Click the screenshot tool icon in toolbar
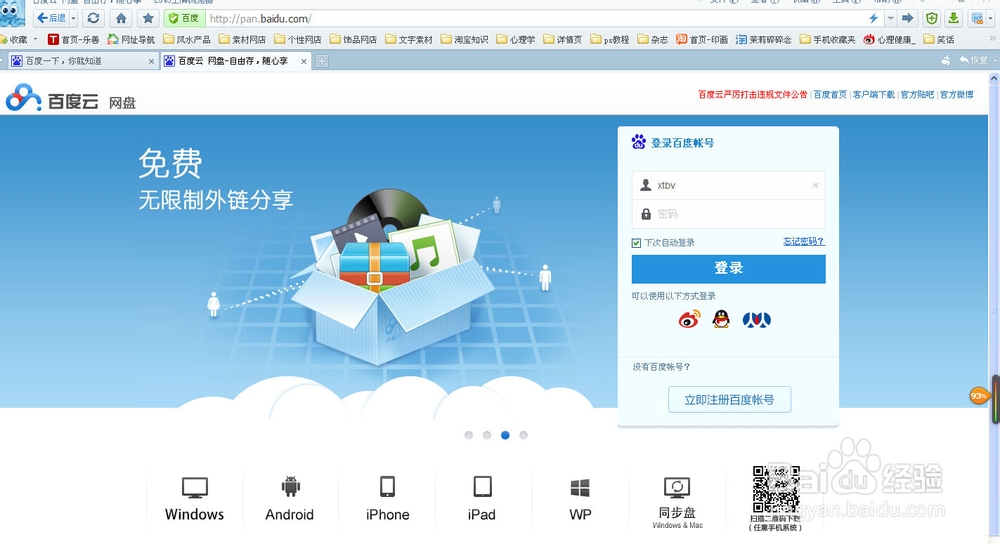1000x544 pixels. coord(977,18)
